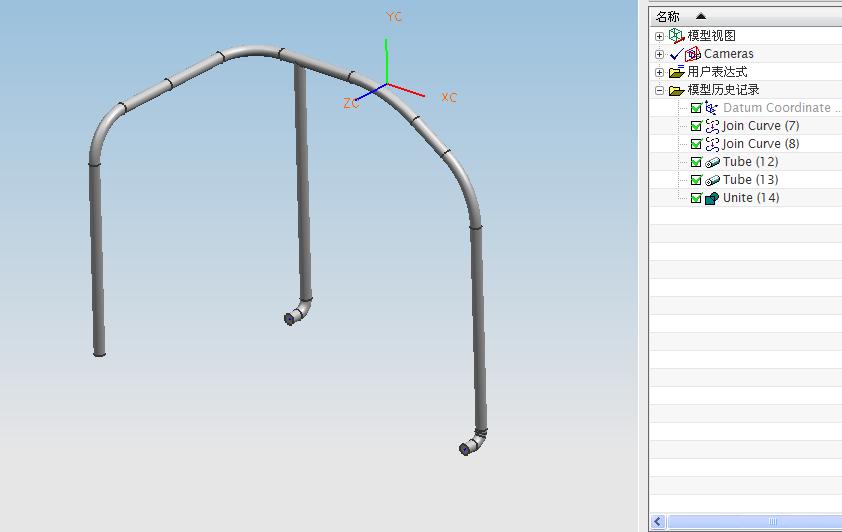
Task: Select the 模型视图 tree row
Action: coord(746,36)
